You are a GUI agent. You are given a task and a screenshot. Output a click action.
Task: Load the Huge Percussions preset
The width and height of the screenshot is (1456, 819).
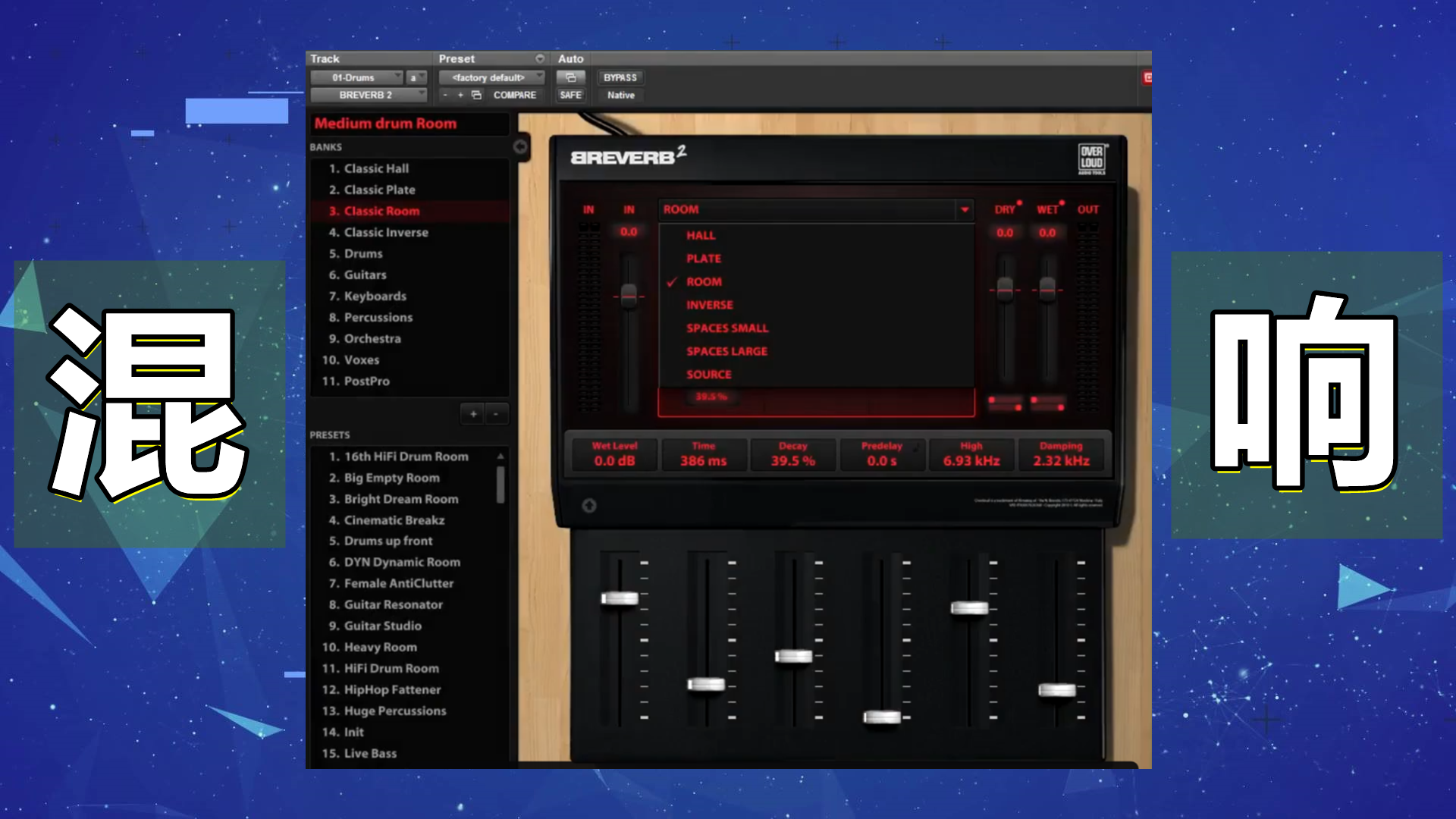(x=403, y=711)
